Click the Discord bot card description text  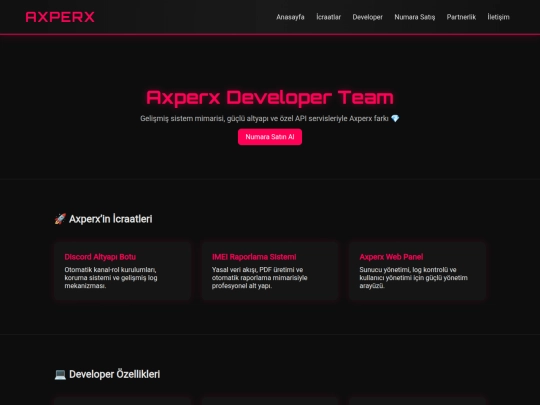pyautogui.click(x=111, y=278)
